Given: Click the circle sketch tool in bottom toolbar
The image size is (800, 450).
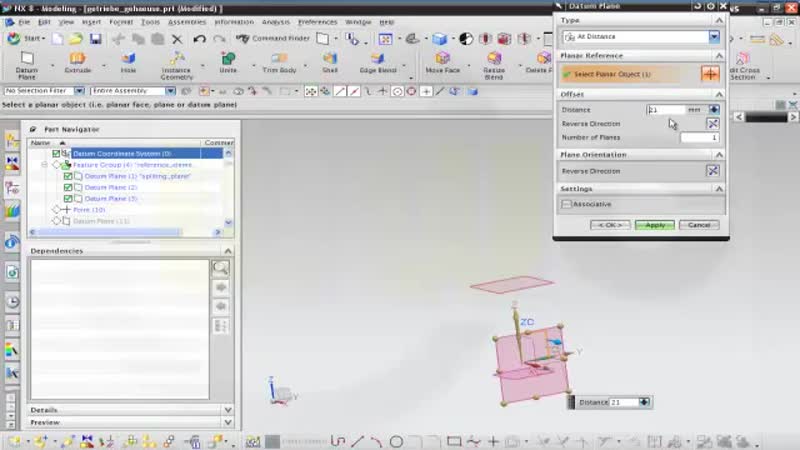Looking at the screenshot, I should pos(396,441).
